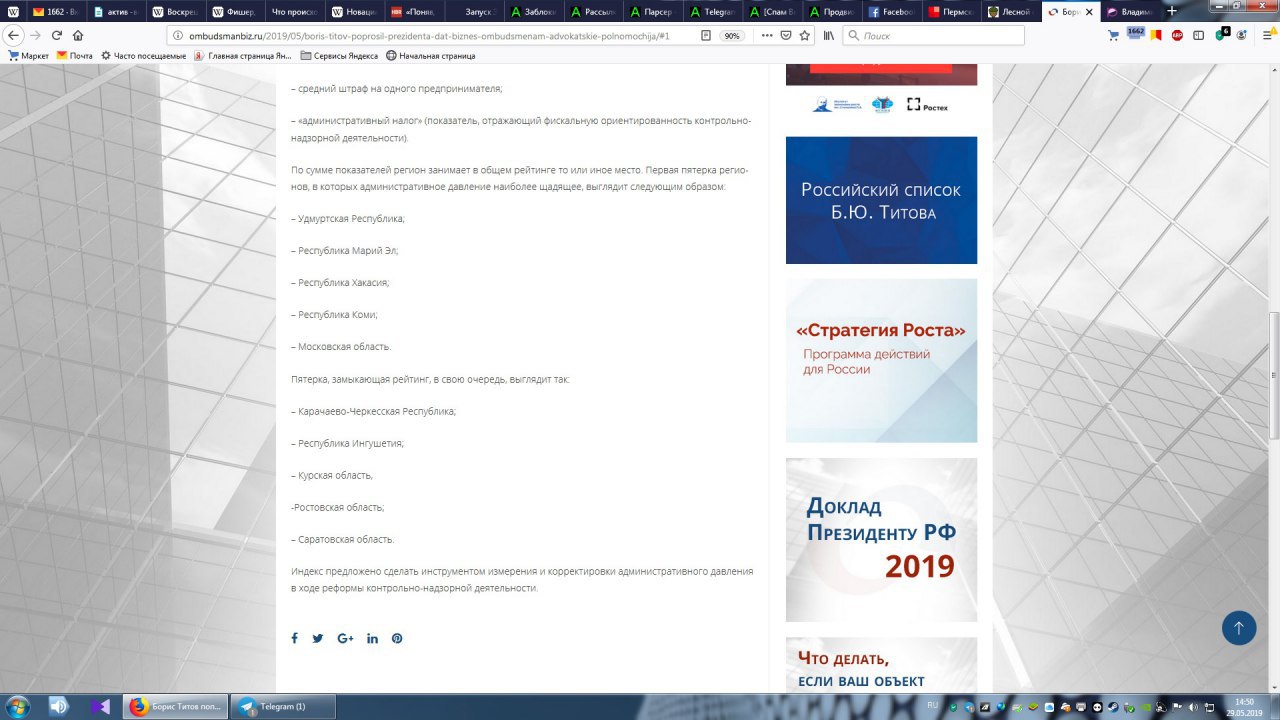This screenshot has width=1280, height=720.
Task: Open Часто посещаемые bookmark folder
Action: [x=144, y=56]
